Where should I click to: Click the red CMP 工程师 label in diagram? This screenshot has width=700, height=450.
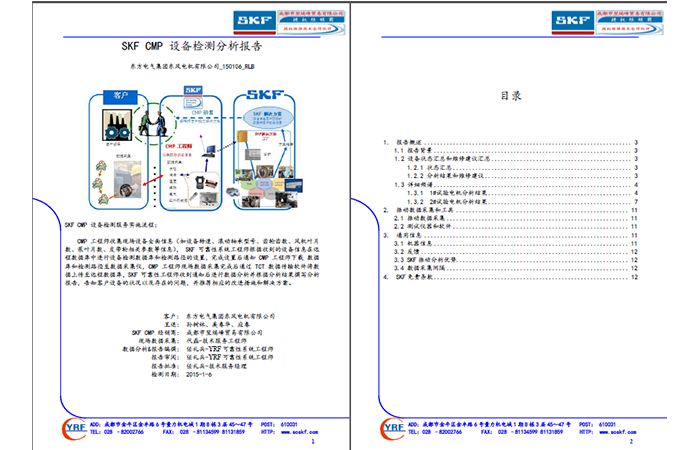click(x=179, y=146)
